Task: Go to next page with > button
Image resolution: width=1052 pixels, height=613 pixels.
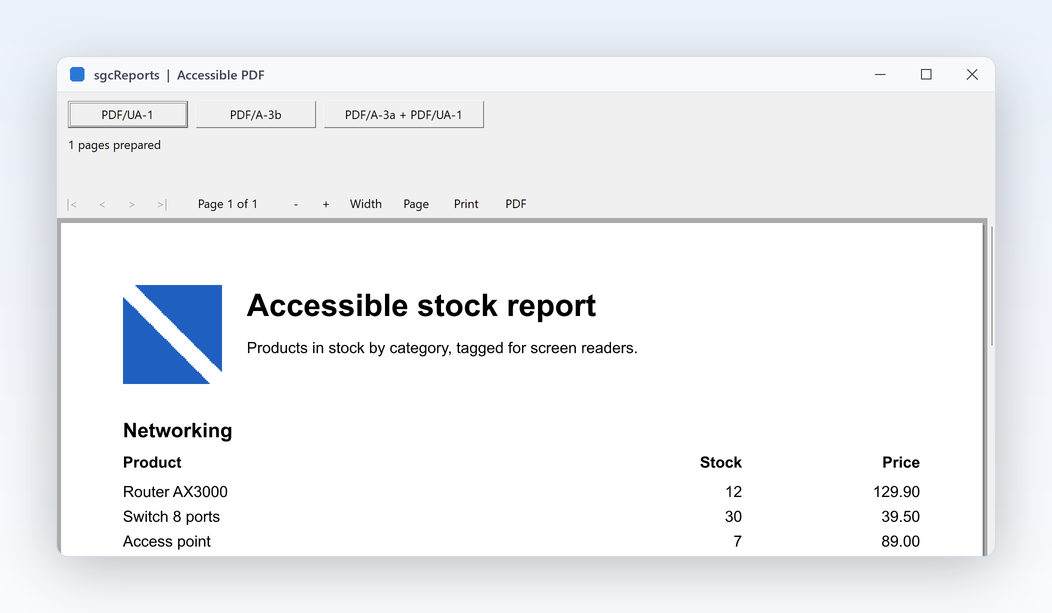Action: [x=132, y=204]
